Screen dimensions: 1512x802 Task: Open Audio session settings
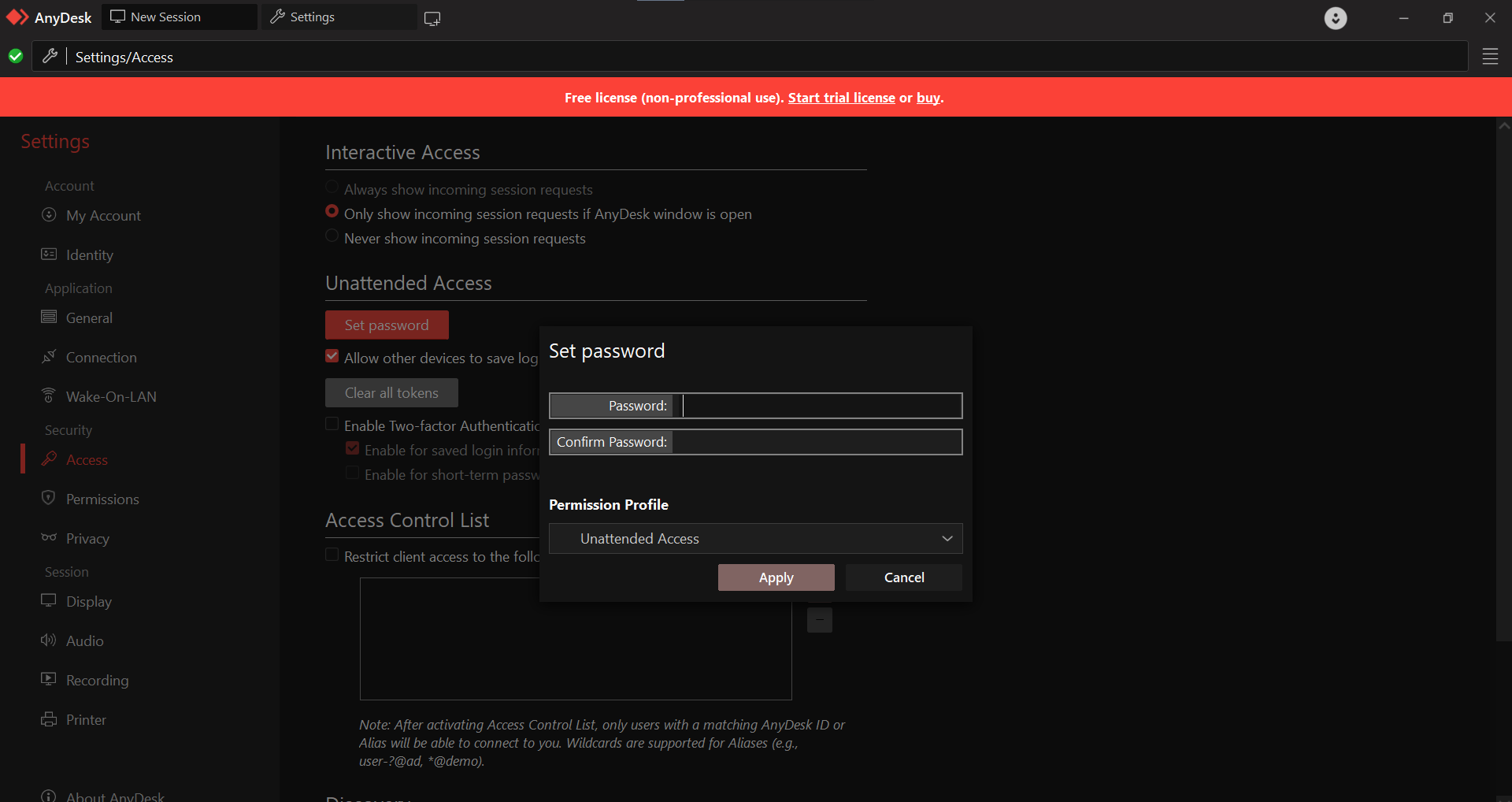pyautogui.click(x=85, y=641)
